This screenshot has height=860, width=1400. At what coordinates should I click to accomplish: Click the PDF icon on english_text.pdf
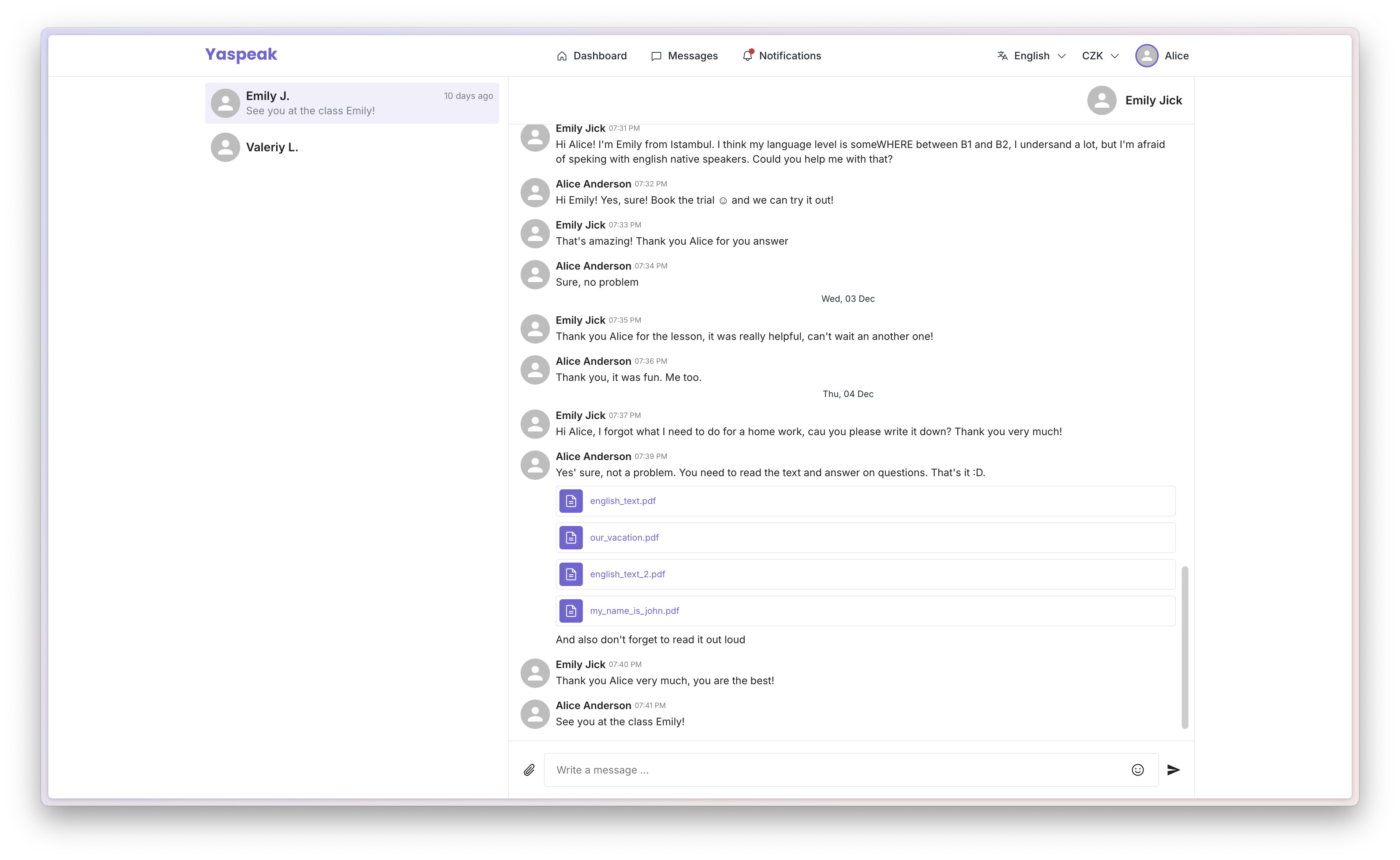coord(571,501)
